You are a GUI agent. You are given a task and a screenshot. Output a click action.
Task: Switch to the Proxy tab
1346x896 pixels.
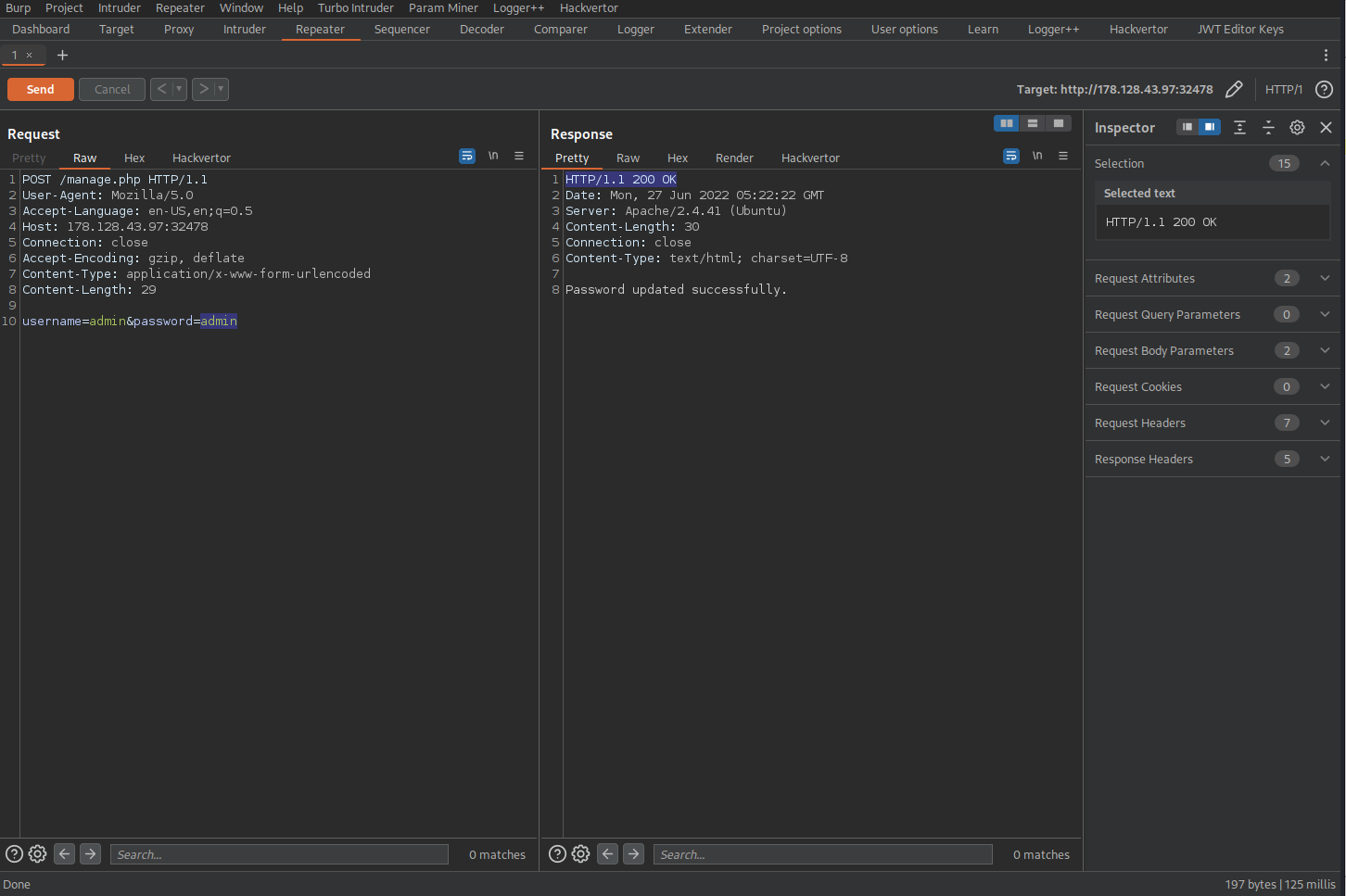[179, 29]
